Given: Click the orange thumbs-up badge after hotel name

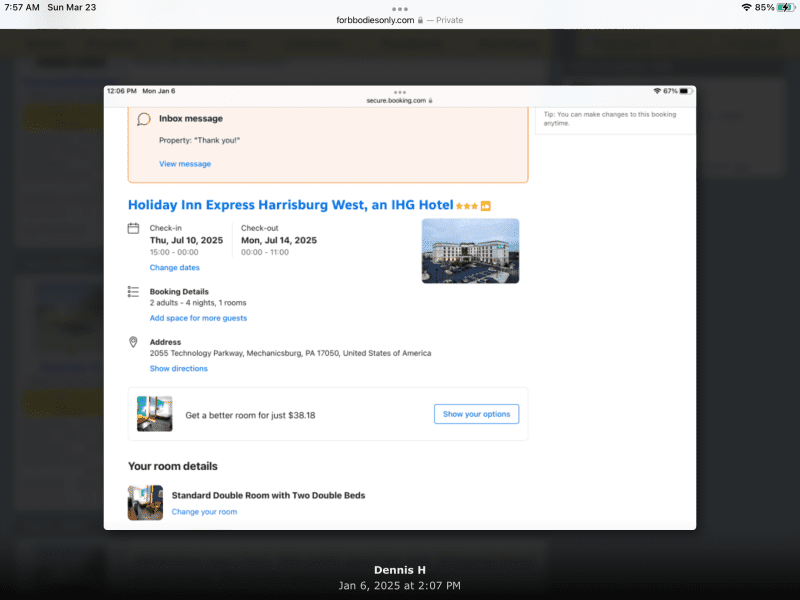Looking at the screenshot, I should pyautogui.click(x=486, y=206).
